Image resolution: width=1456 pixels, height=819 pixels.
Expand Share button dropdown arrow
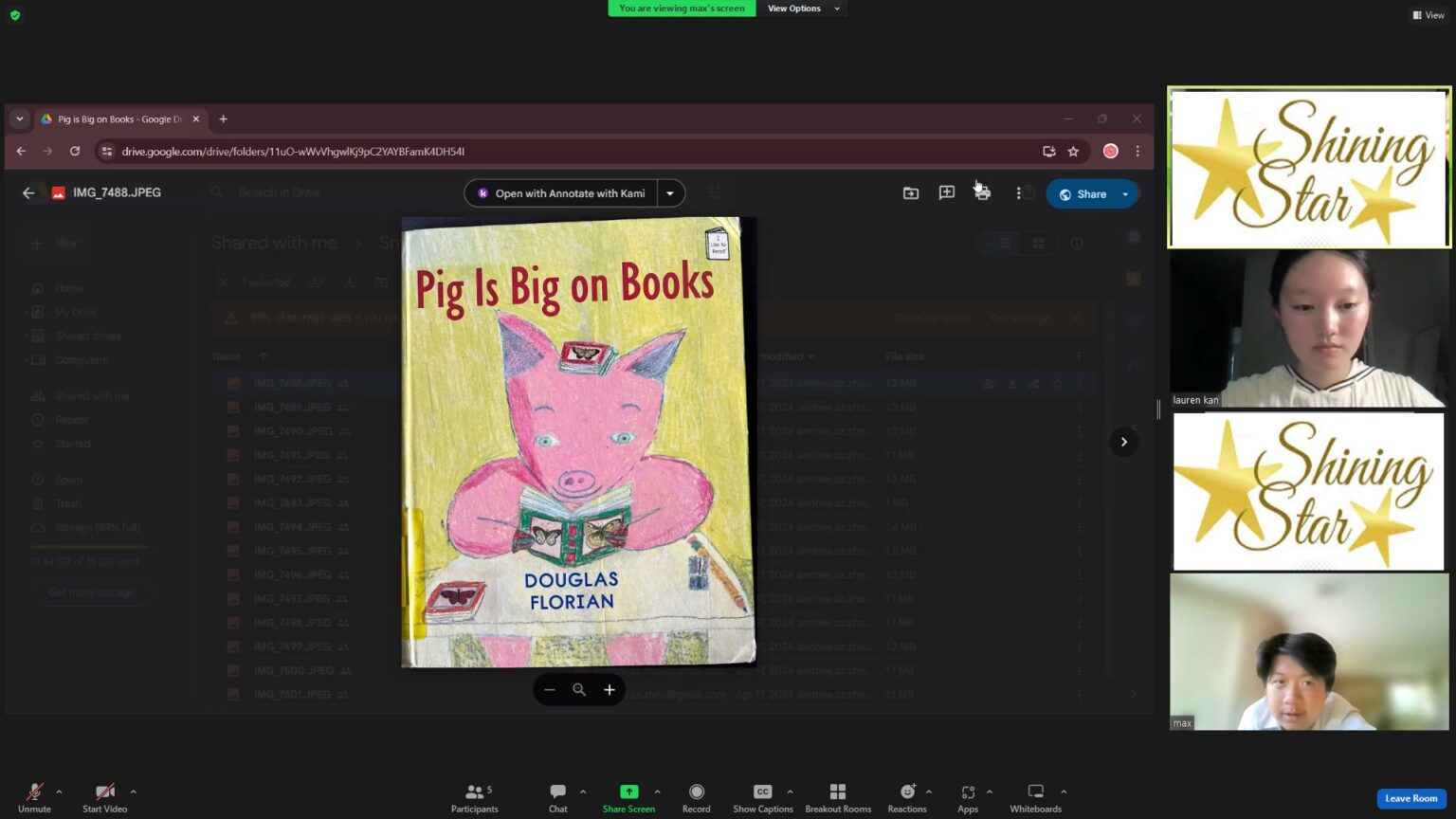coord(1126,194)
